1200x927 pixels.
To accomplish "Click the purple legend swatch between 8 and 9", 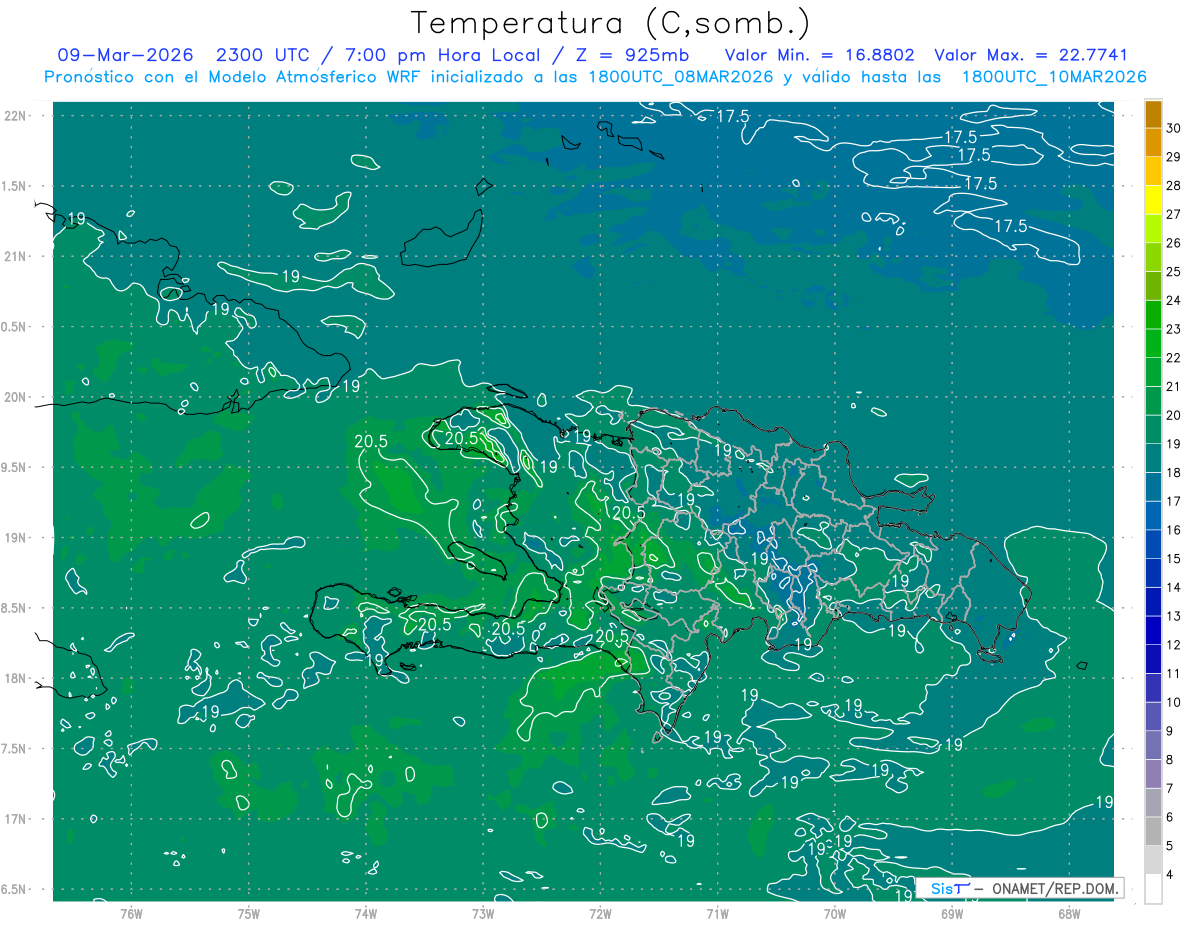I will [x=1153, y=746].
